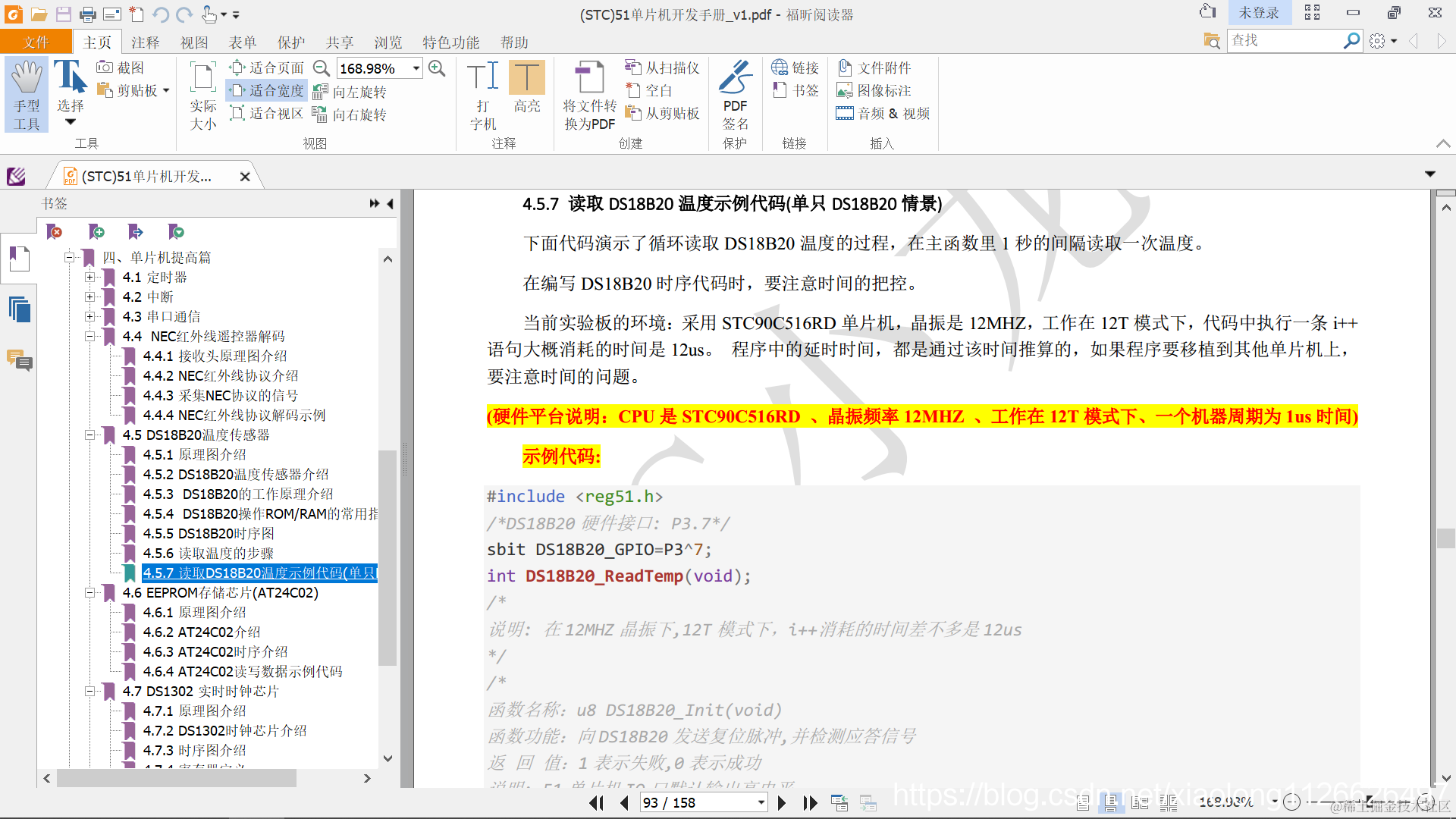Viewport: 1456px width, 819px height.
Task: Open the pages thumbnail panel icon
Action: [x=19, y=309]
